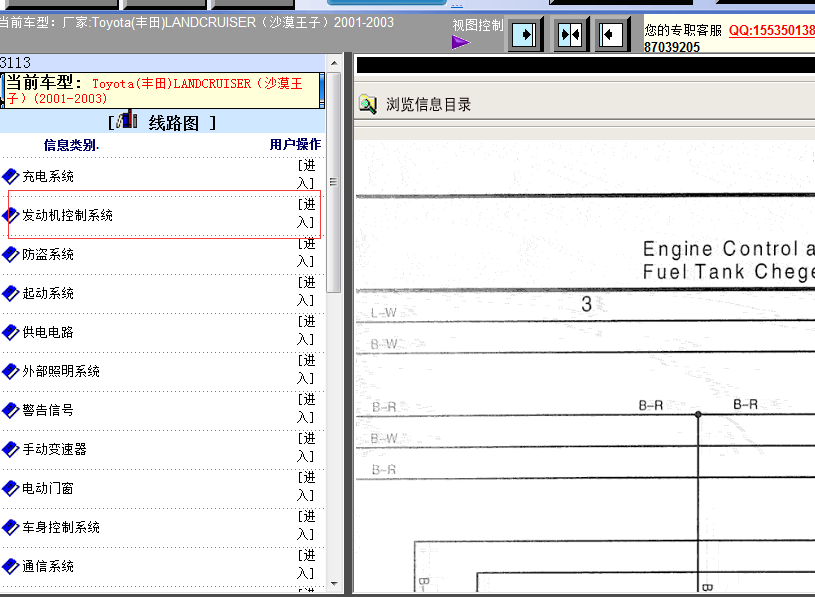815x597 pixels.
Task: Open the QQ customer service link
Action: (x=771, y=30)
